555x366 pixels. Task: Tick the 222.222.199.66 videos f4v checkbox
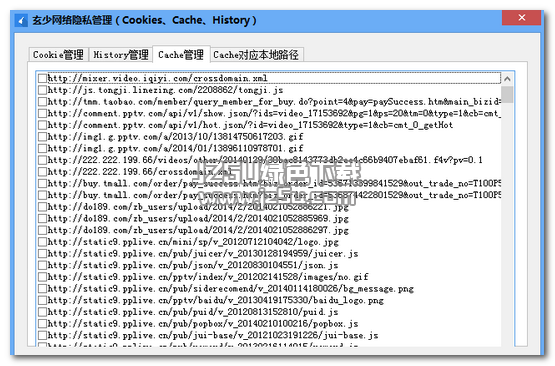pyautogui.click(x=42, y=160)
